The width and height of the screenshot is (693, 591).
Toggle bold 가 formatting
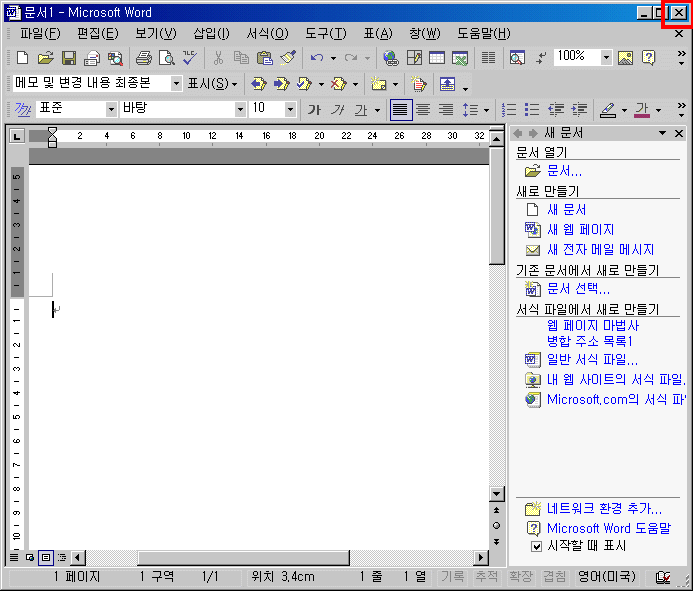[x=314, y=110]
